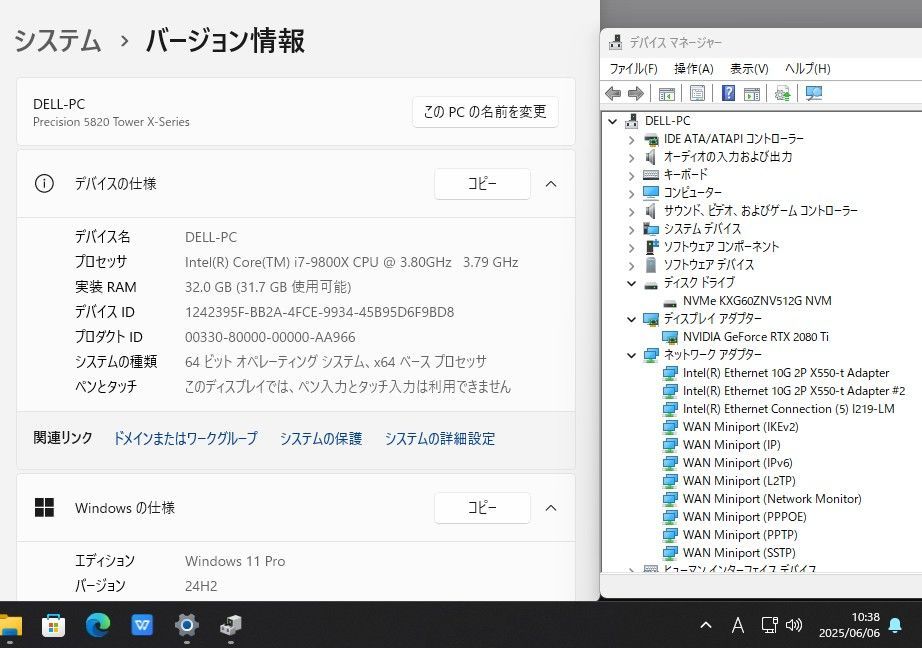Switch to Settings via taskbar gear icon
This screenshot has width=922, height=648.
tap(186, 625)
